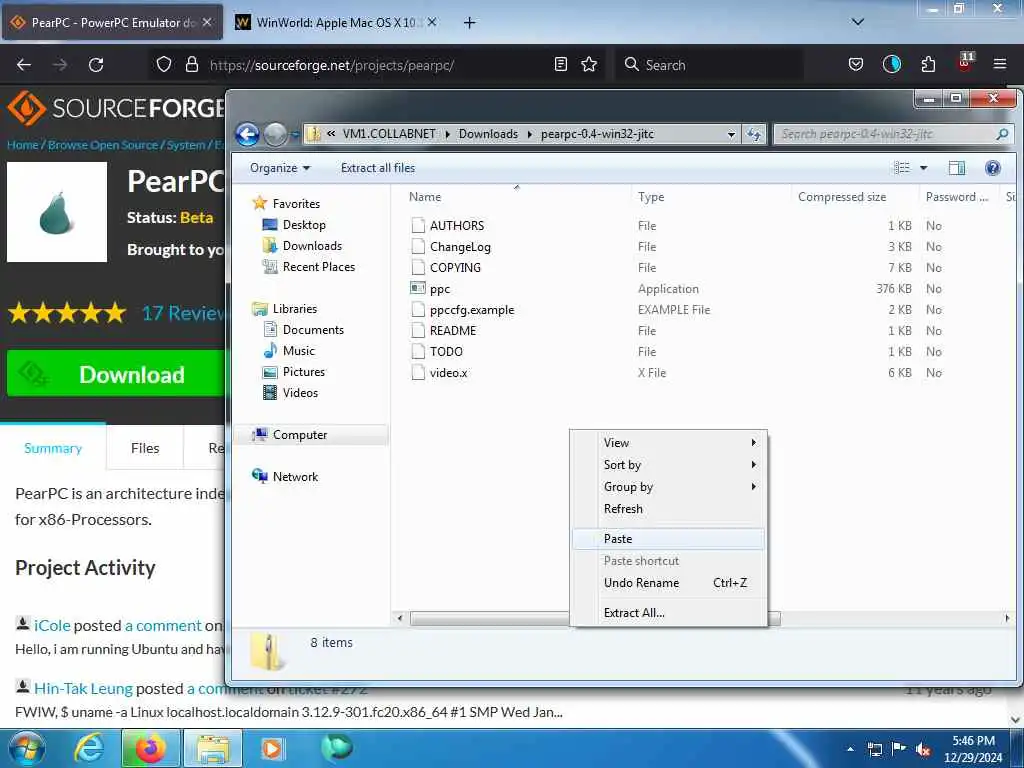
Task: Sort by Compressed size column header
Action: click(842, 197)
